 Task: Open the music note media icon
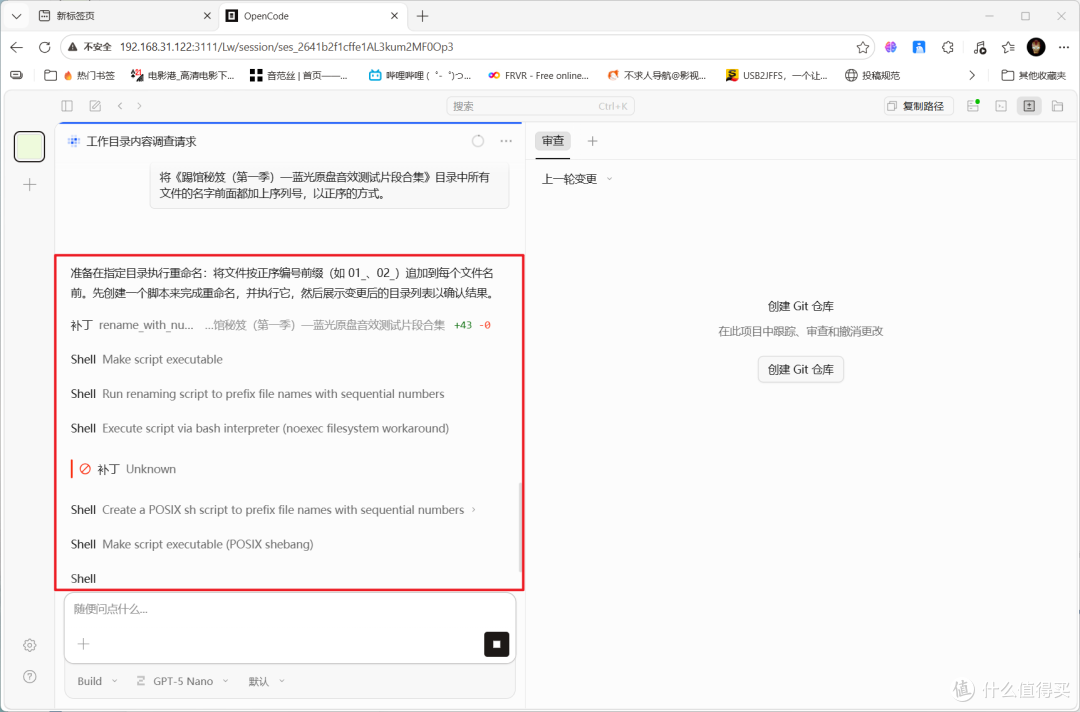[979, 47]
